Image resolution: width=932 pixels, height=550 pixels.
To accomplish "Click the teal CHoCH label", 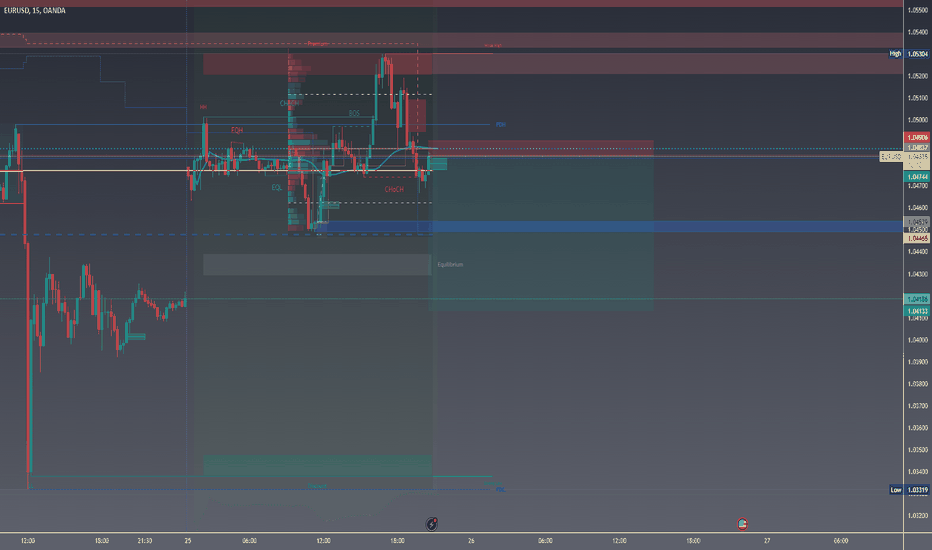I will click(x=289, y=103).
